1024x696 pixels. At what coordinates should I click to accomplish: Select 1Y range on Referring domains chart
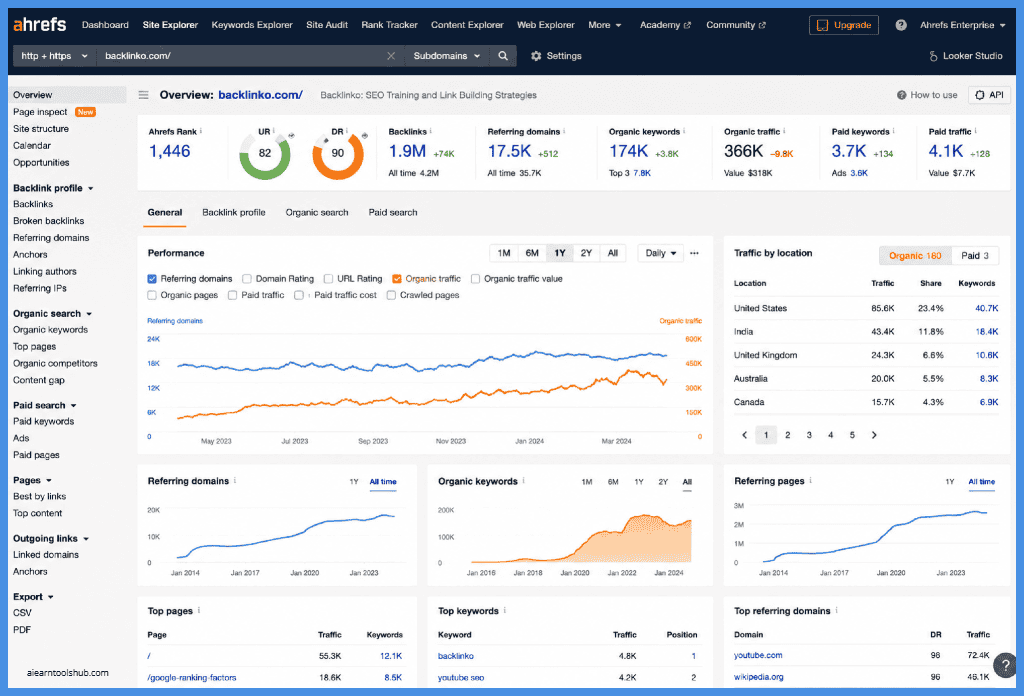click(354, 482)
